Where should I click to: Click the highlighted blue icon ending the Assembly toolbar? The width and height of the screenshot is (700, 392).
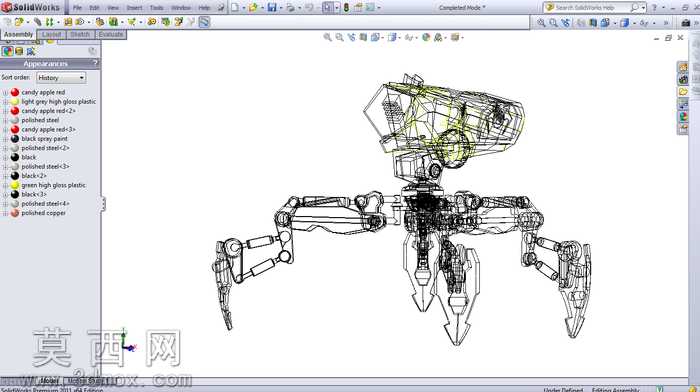coord(204,22)
